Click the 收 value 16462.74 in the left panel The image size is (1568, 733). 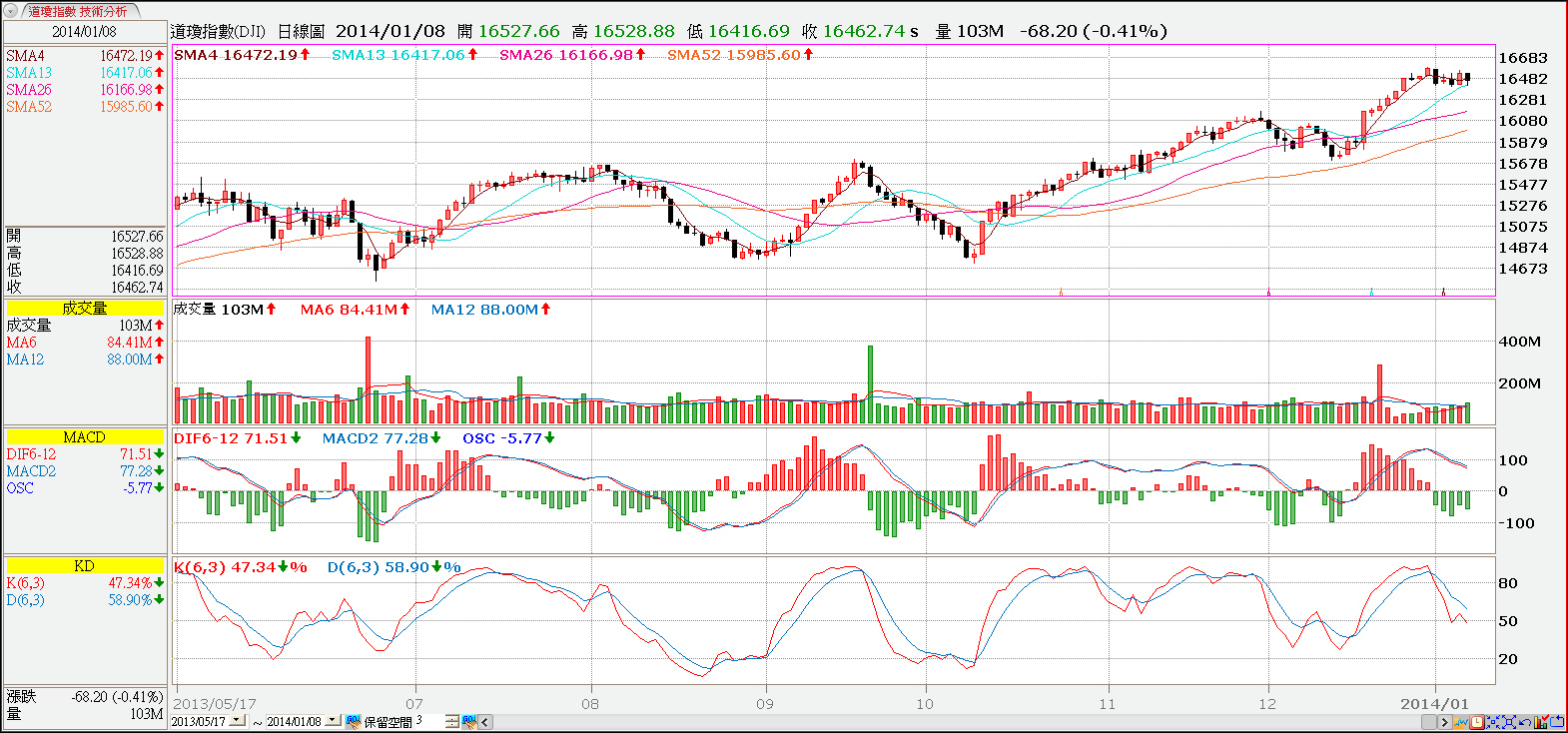coord(137,288)
